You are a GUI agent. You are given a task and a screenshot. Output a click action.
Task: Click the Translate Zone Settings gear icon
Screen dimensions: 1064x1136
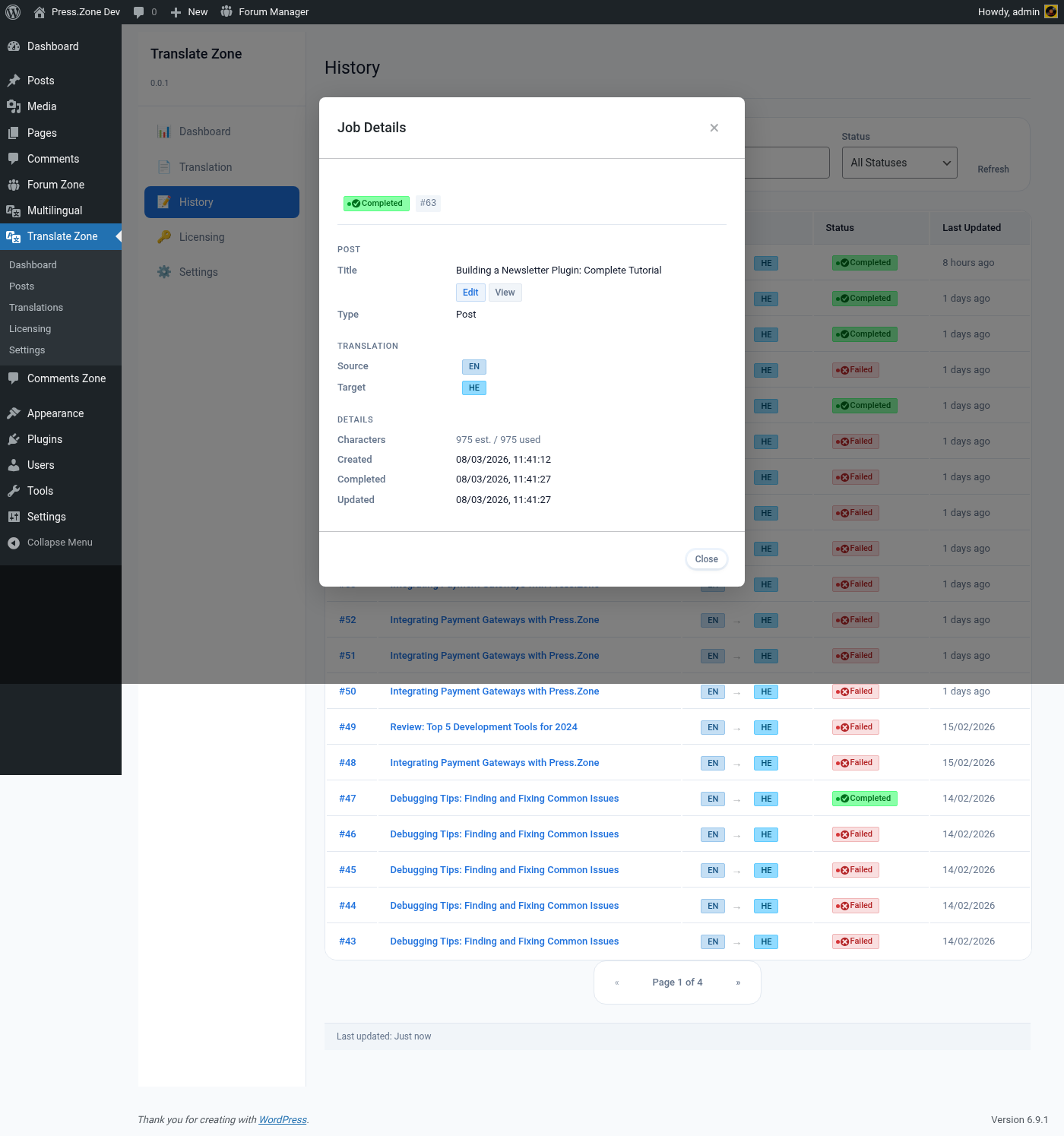point(164,272)
